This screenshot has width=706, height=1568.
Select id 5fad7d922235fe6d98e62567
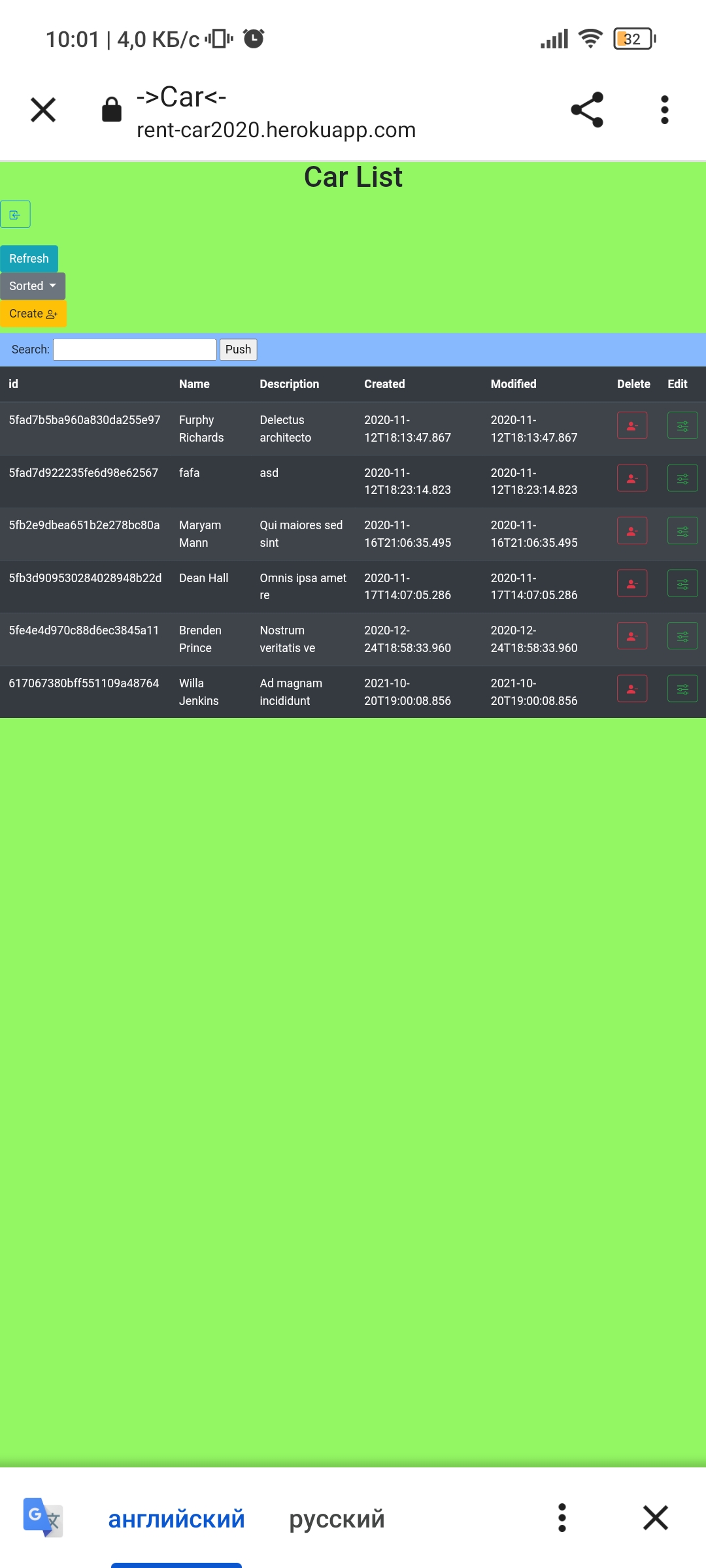pos(84,473)
